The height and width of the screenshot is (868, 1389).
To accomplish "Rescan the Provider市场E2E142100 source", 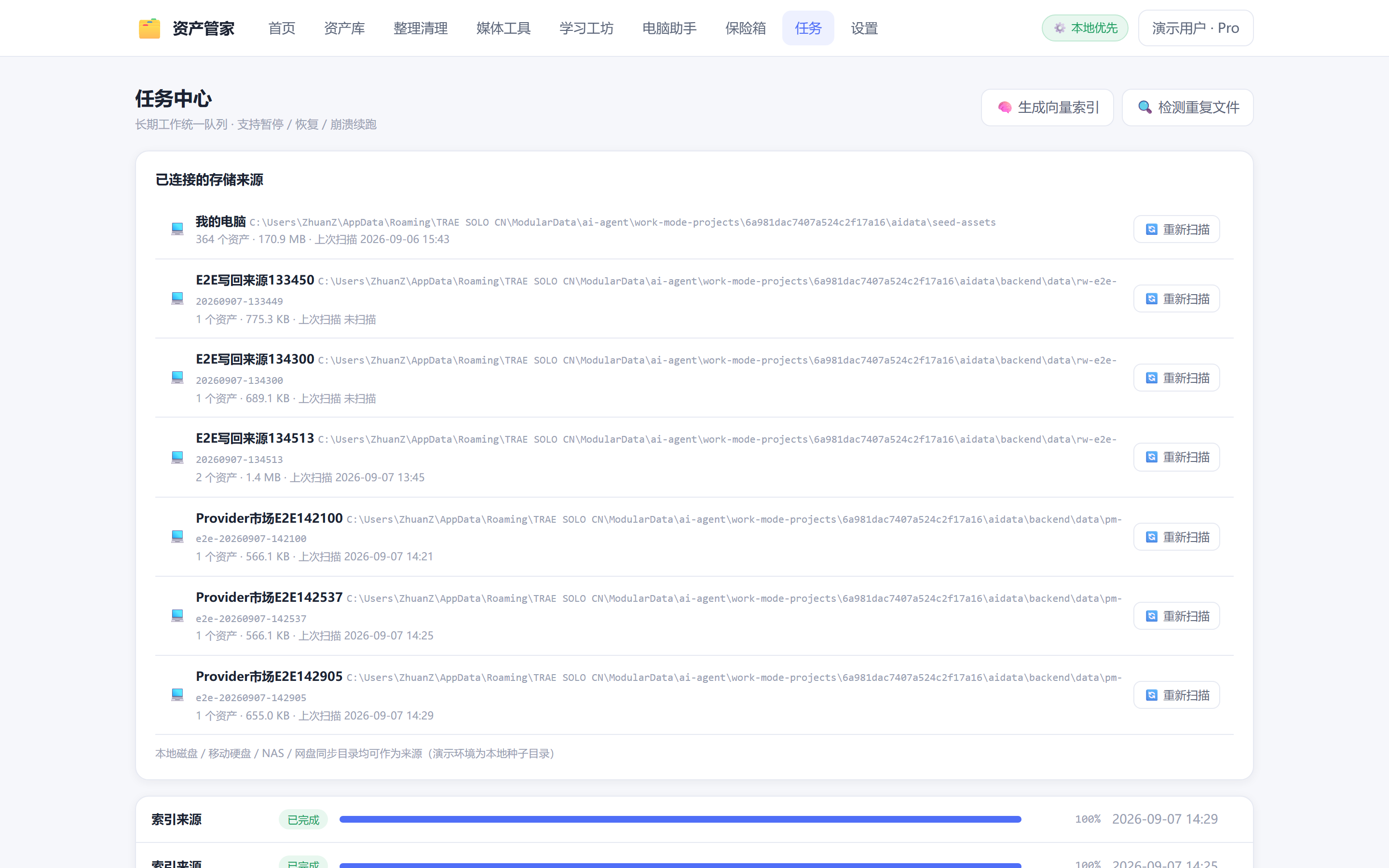I will 1177,537.
